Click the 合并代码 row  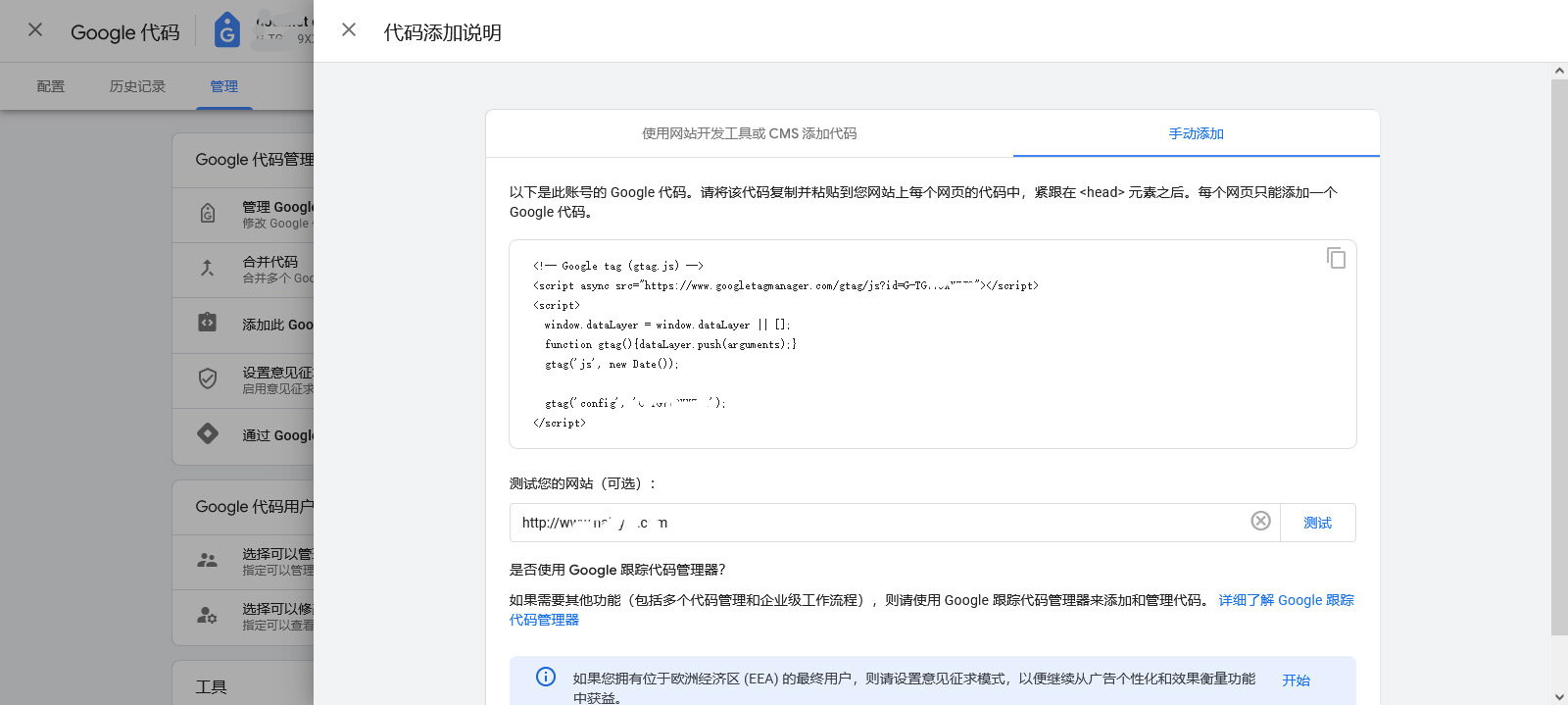click(x=243, y=270)
